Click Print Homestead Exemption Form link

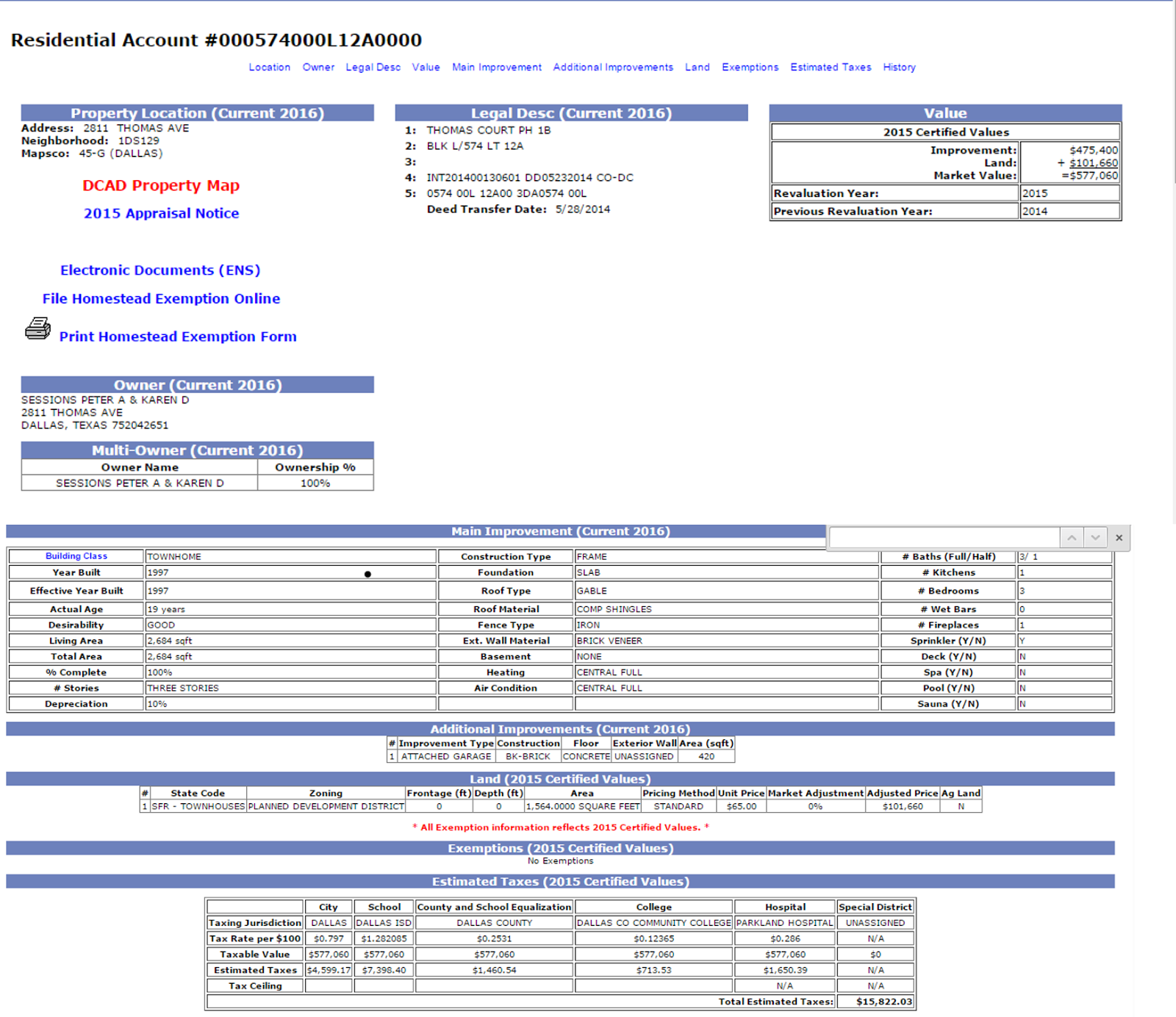178,337
